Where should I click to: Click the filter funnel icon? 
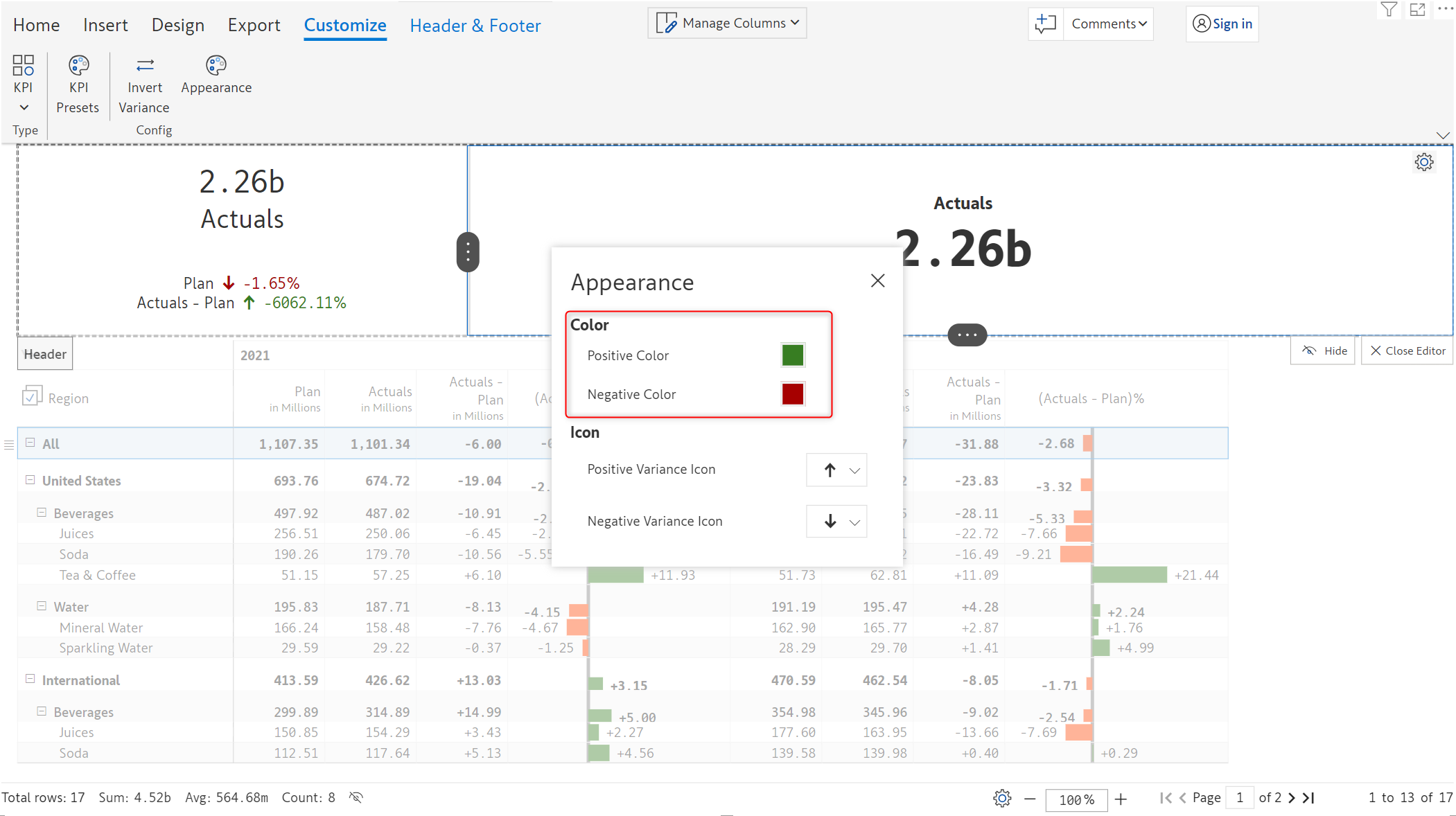tap(1388, 9)
